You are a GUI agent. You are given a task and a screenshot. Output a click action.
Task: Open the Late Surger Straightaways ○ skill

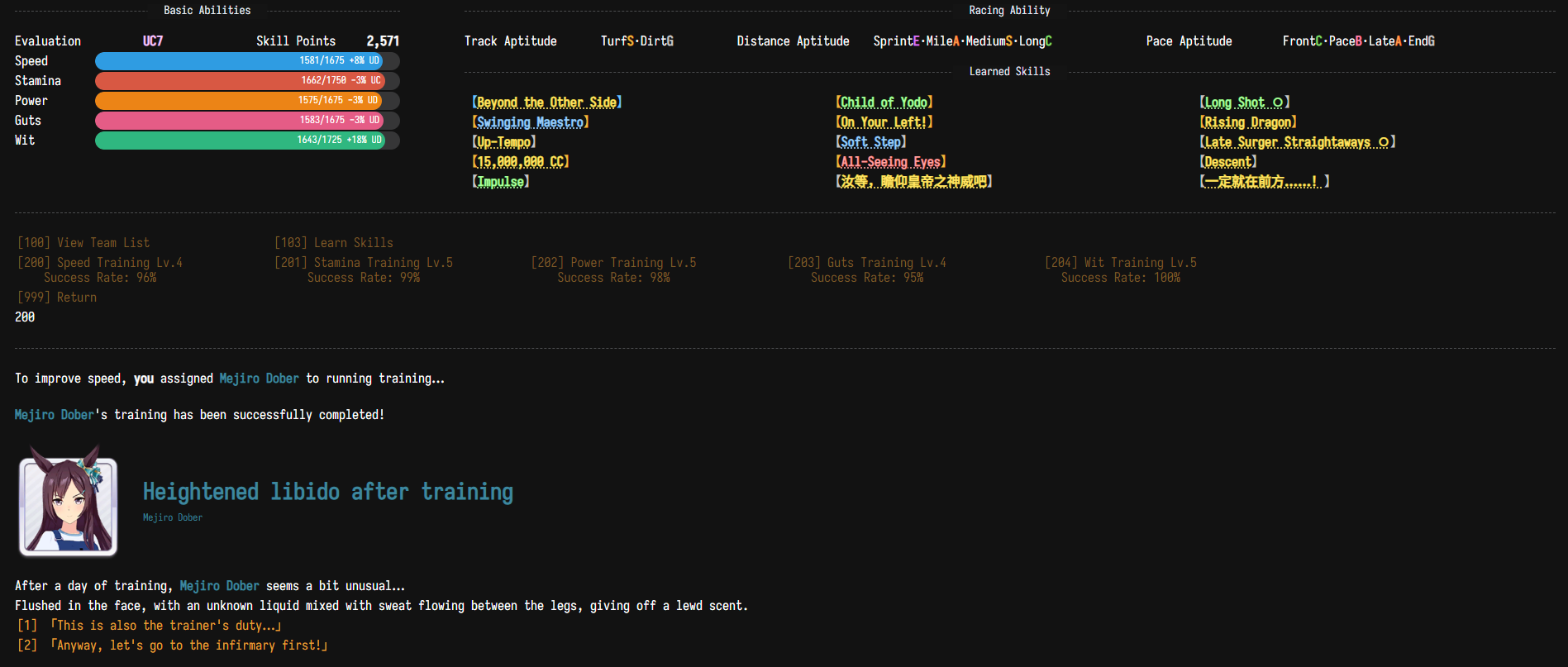(1298, 142)
